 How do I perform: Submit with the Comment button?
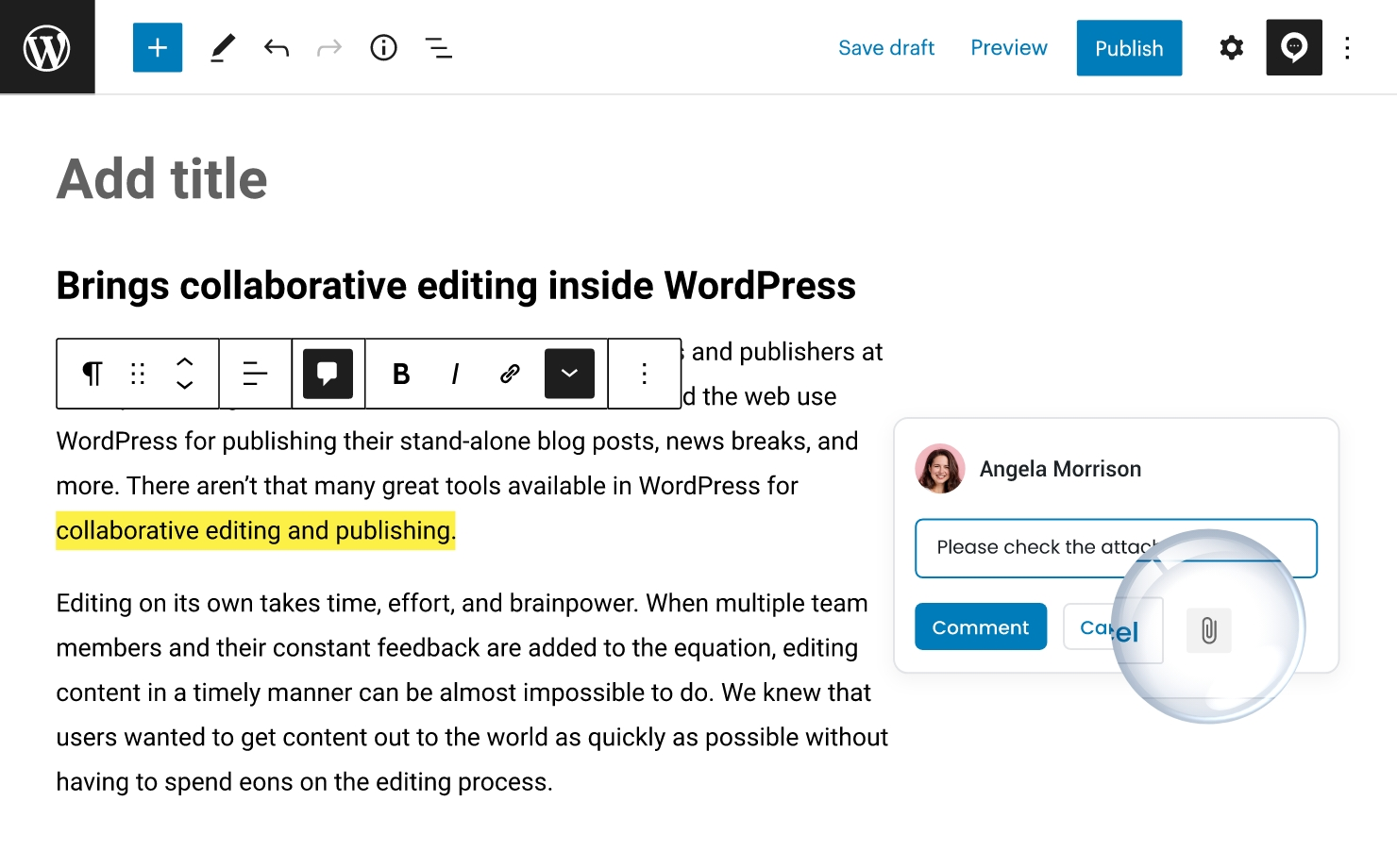coord(981,626)
